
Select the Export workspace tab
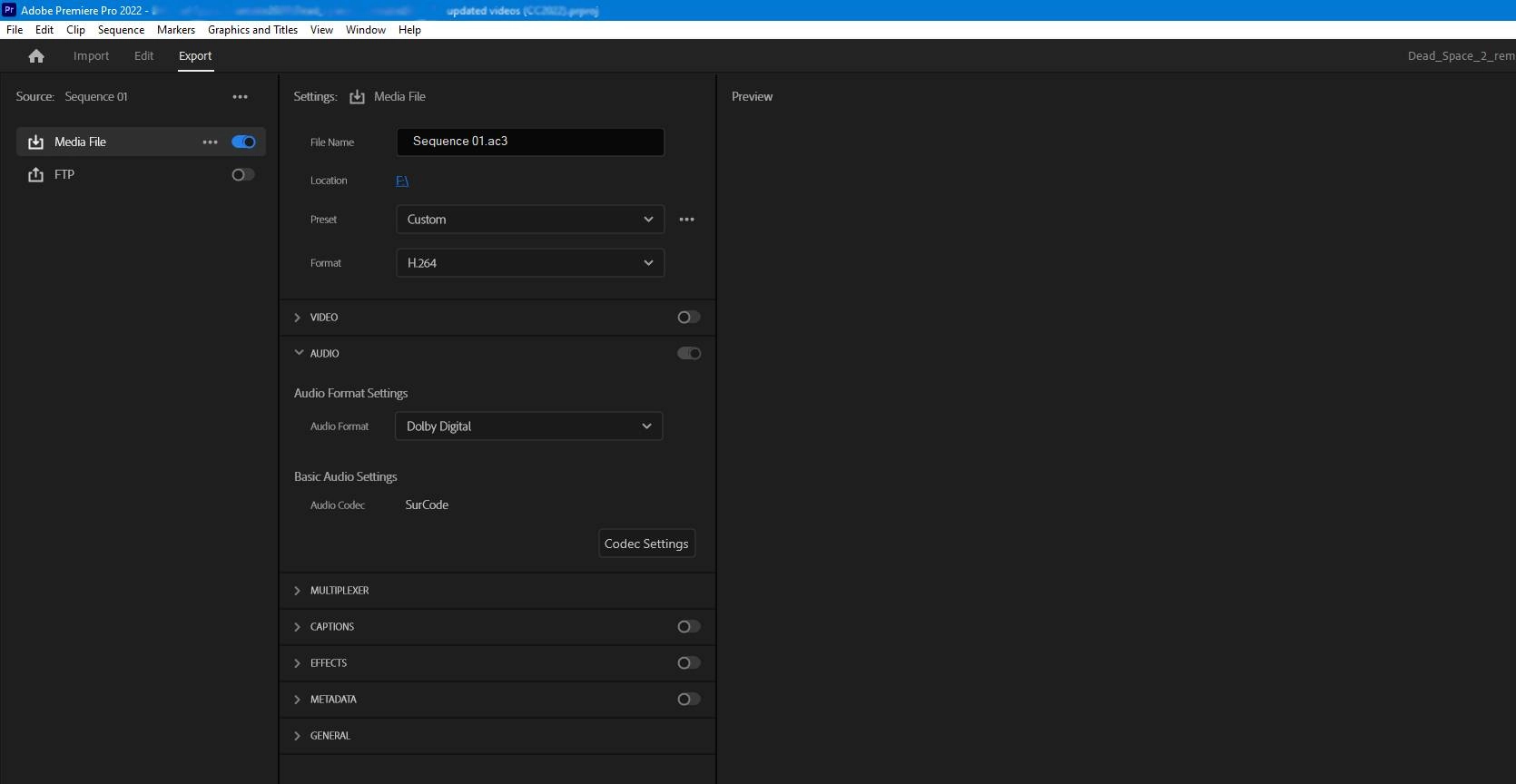195,56
